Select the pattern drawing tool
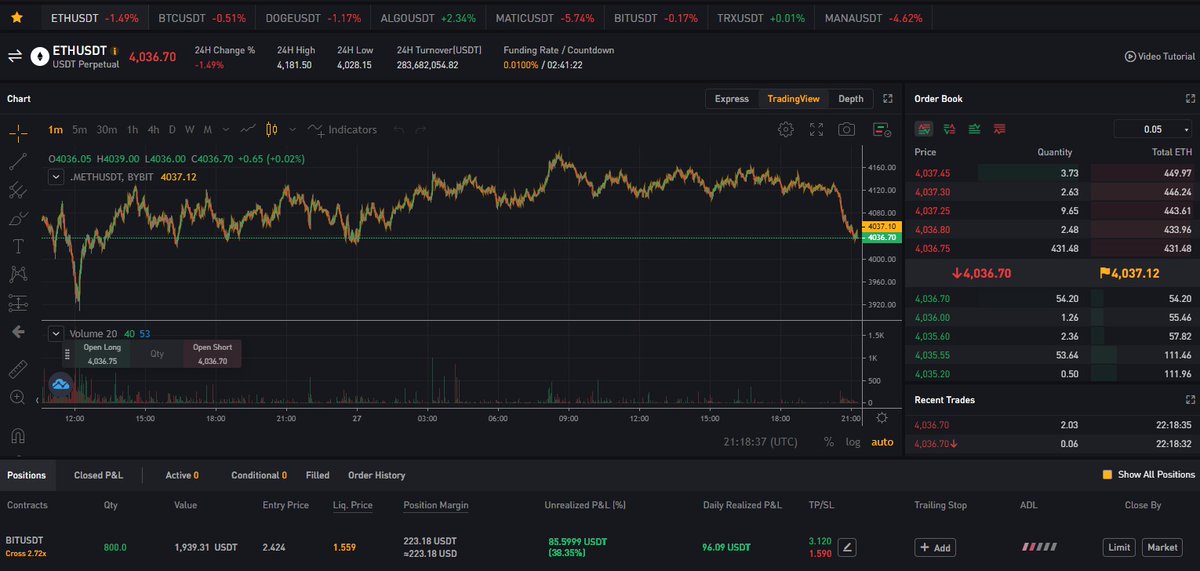The image size is (1200, 571). click(18, 273)
